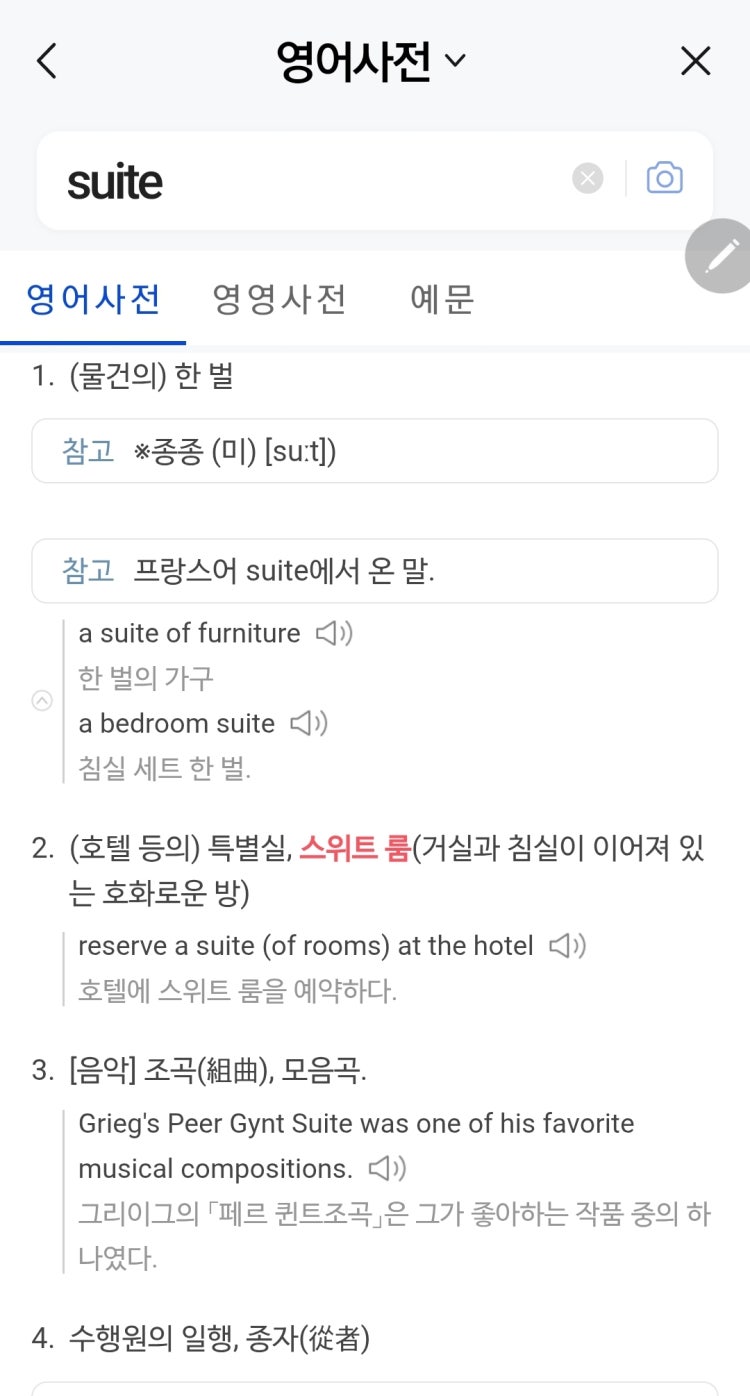Collapse the examples under definition 1
Image resolution: width=750 pixels, height=1396 pixels.
[42, 701]
